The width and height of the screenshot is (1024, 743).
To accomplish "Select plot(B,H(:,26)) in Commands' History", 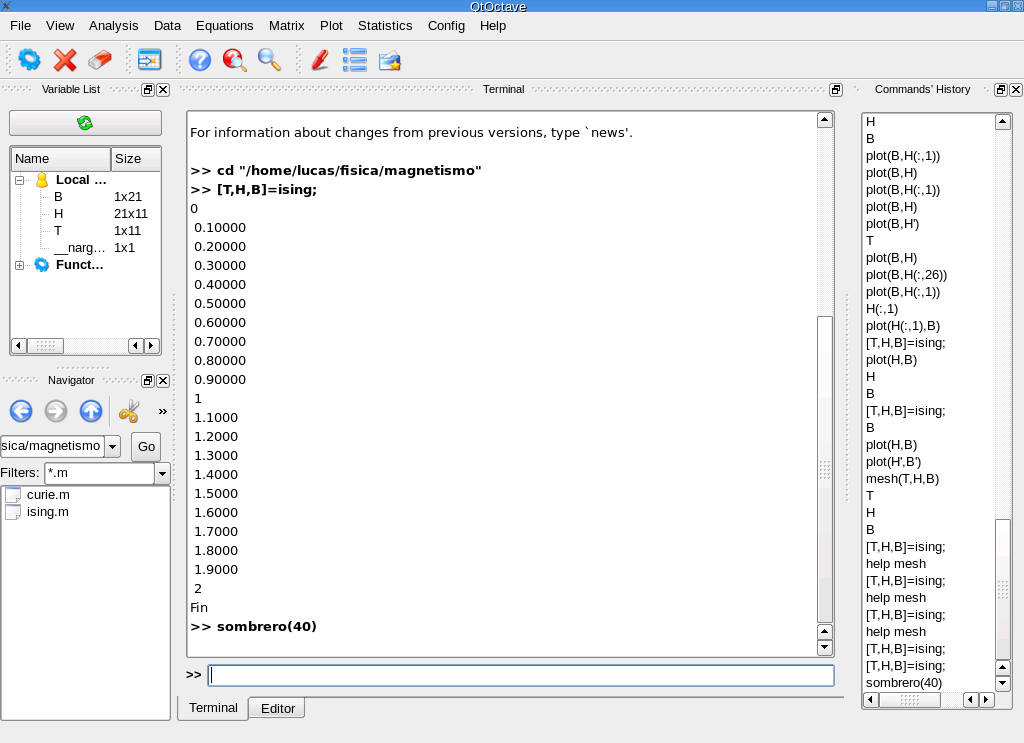I will [x=906, y=275].
